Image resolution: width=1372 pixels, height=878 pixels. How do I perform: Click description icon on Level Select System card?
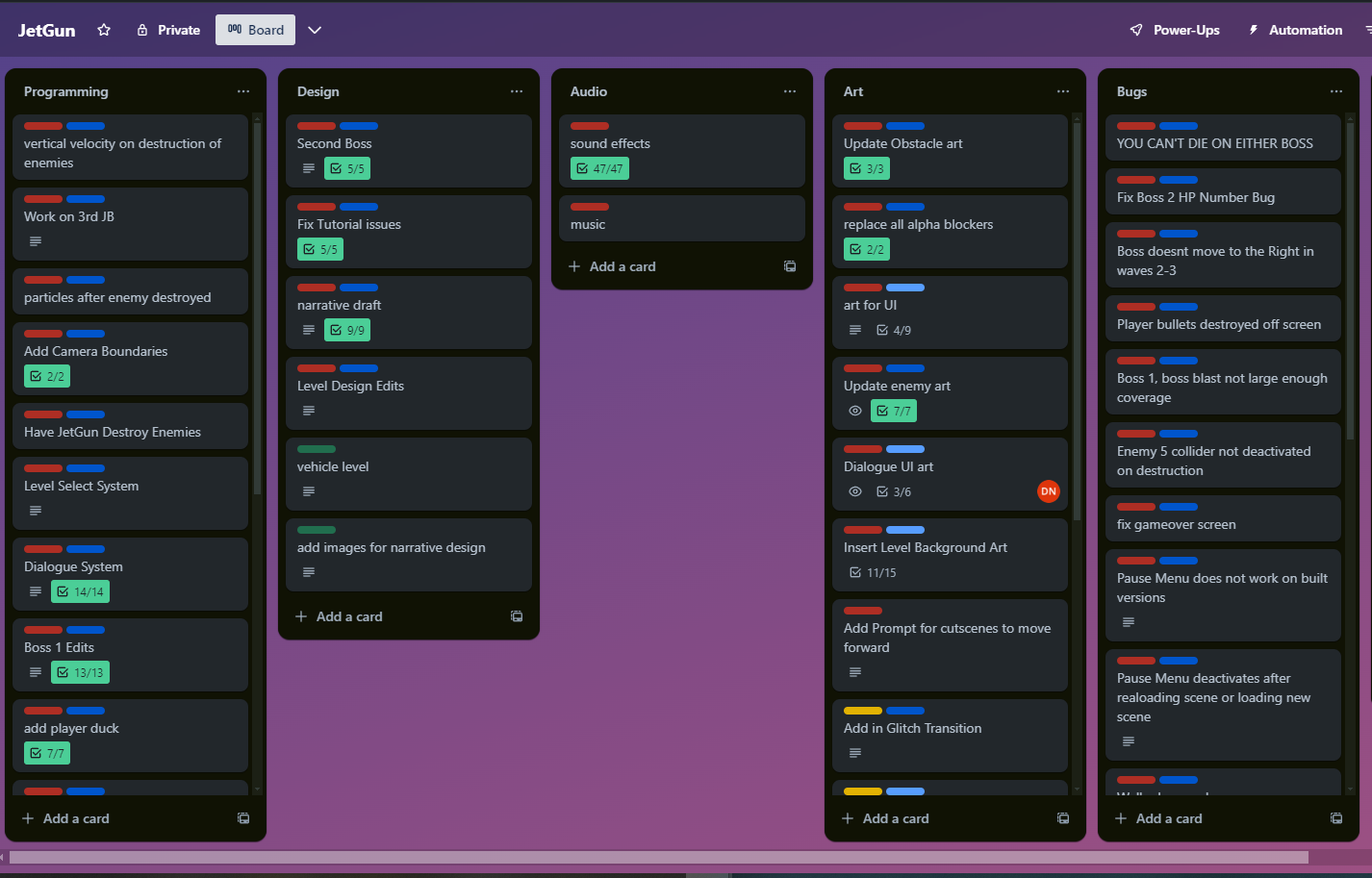click(x=36, y=511)
